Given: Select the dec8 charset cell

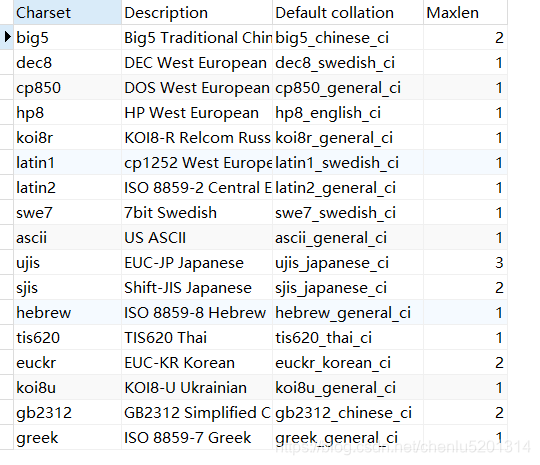Looking at the screenshot, I should tap(68, 62).
